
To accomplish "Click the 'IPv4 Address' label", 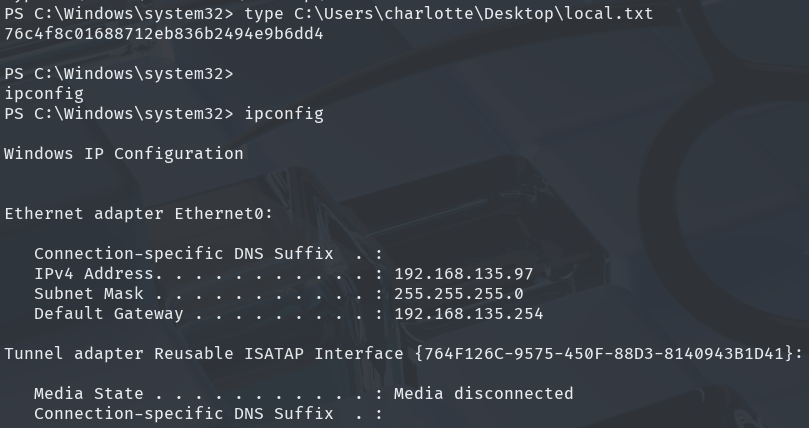I will coord(94,274).
